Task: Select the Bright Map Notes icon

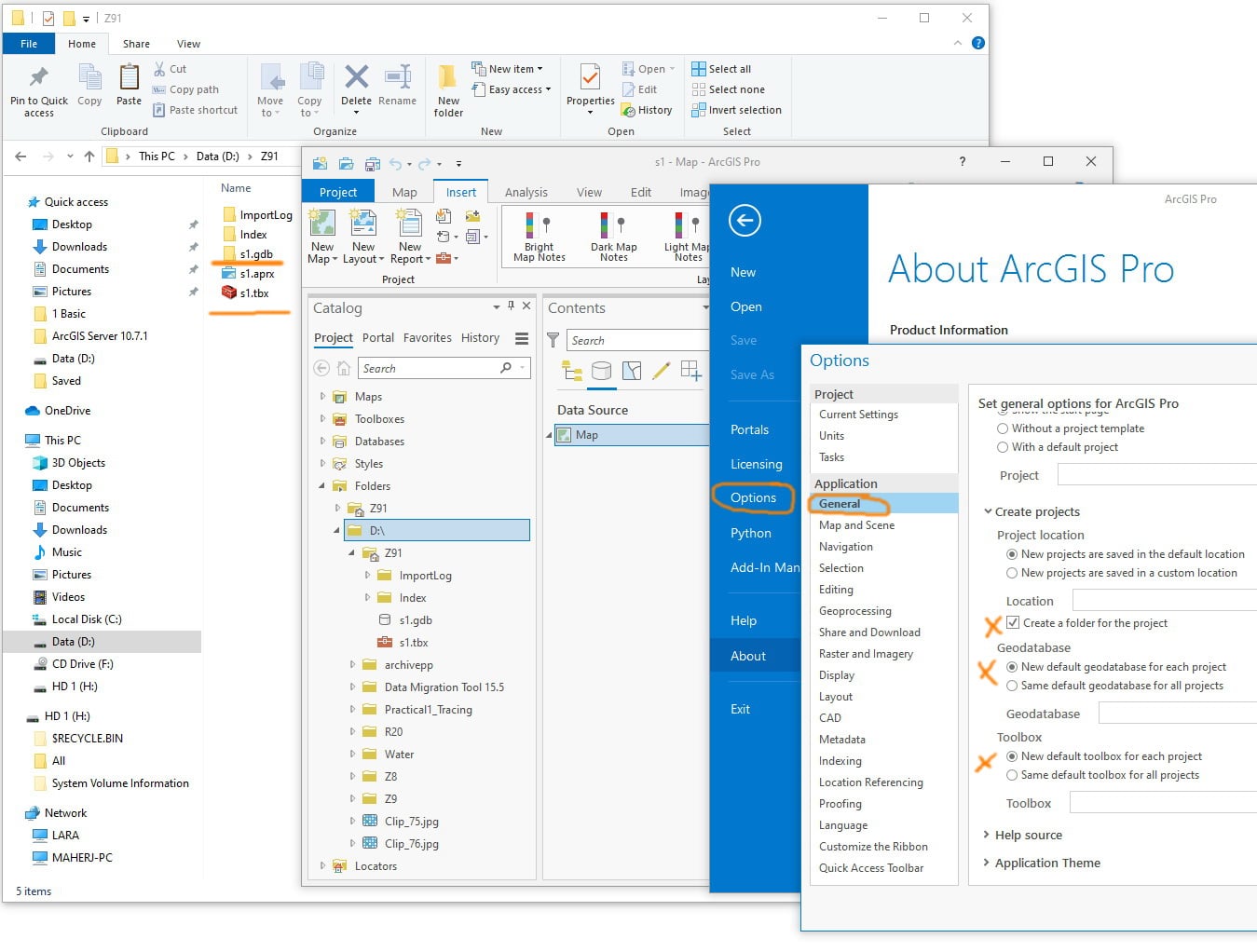Action: [539, 225]
